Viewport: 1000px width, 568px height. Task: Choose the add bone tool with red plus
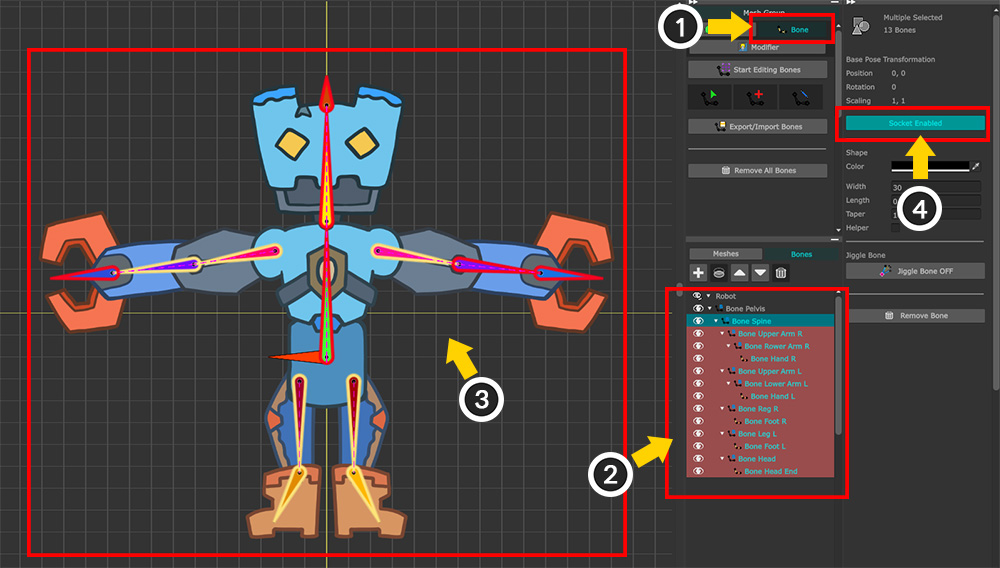point(757,97)
